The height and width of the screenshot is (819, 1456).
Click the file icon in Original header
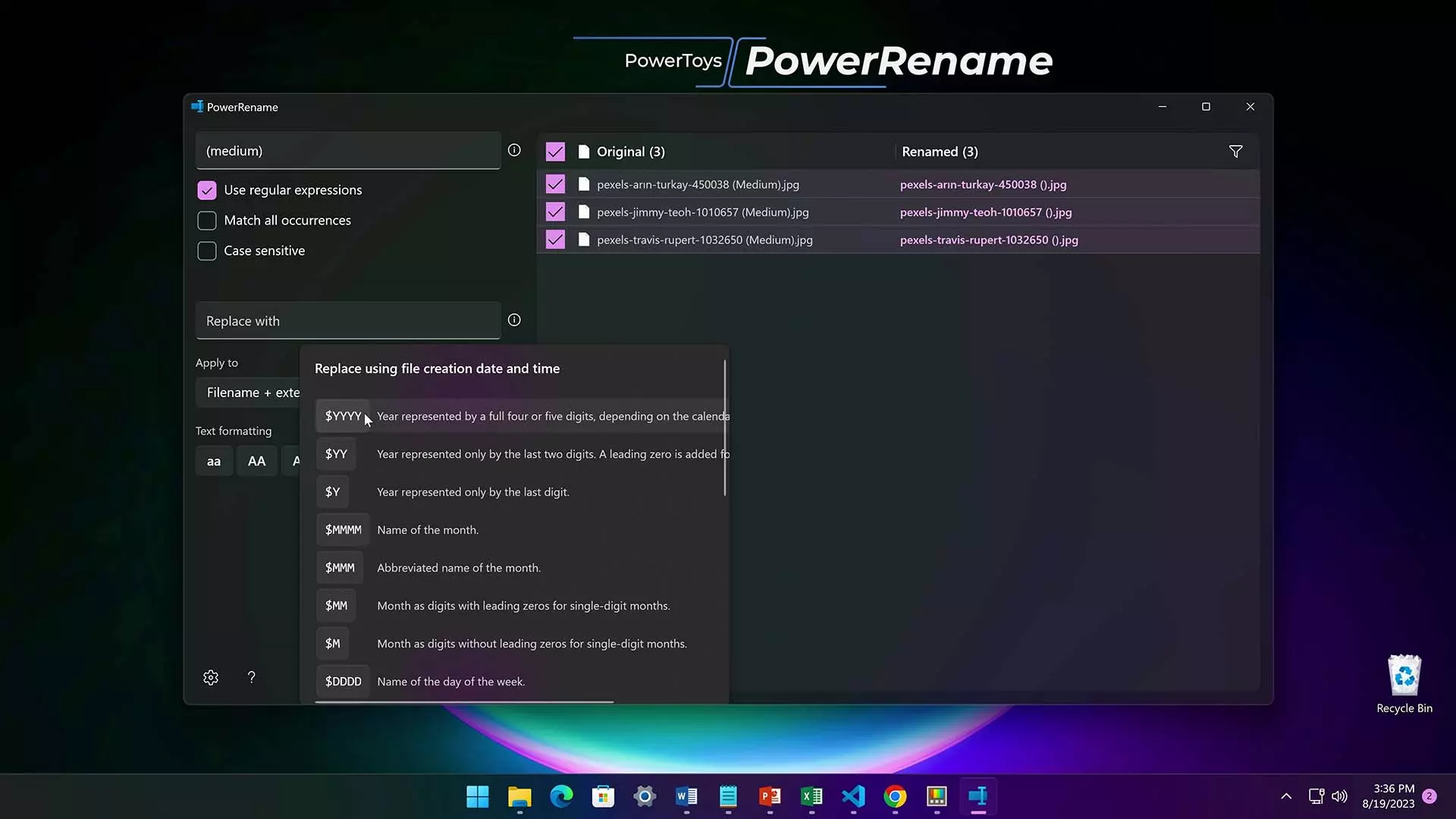point(584,152)
